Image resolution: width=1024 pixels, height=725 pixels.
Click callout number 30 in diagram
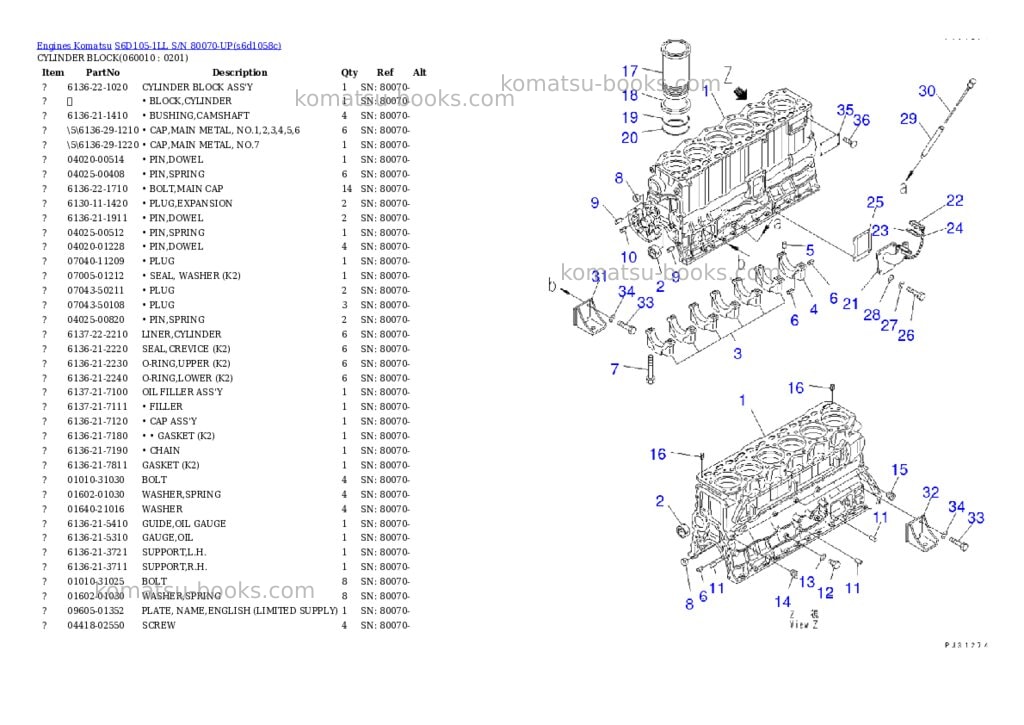click(x=927, y=91)
